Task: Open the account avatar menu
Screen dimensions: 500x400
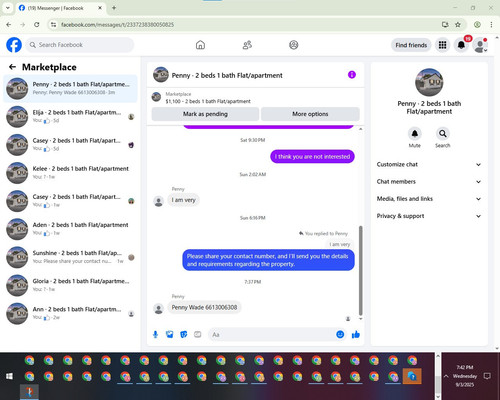Action: 480,45
